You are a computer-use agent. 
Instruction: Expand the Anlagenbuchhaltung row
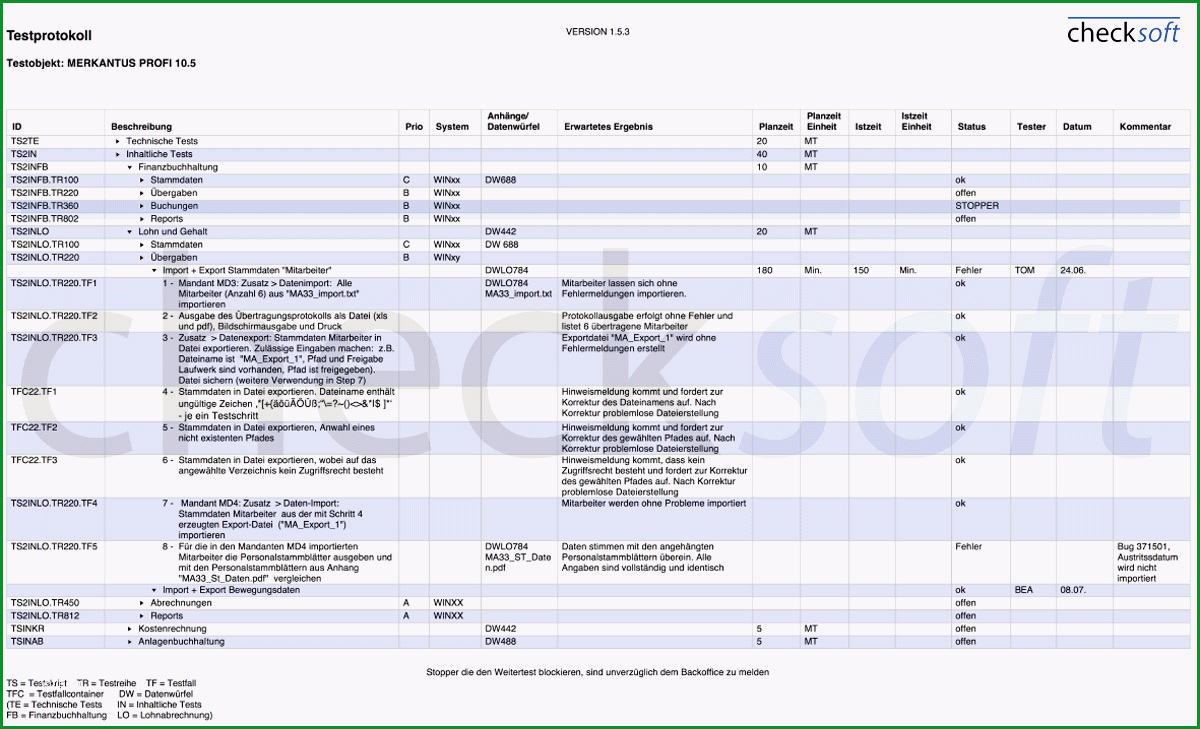[x=130, y=641]
